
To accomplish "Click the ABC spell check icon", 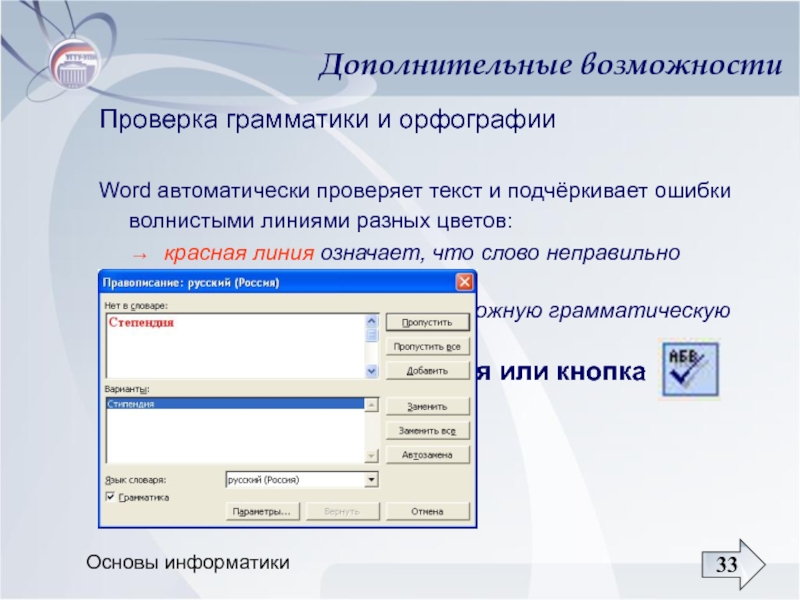I will pos(690,369).
